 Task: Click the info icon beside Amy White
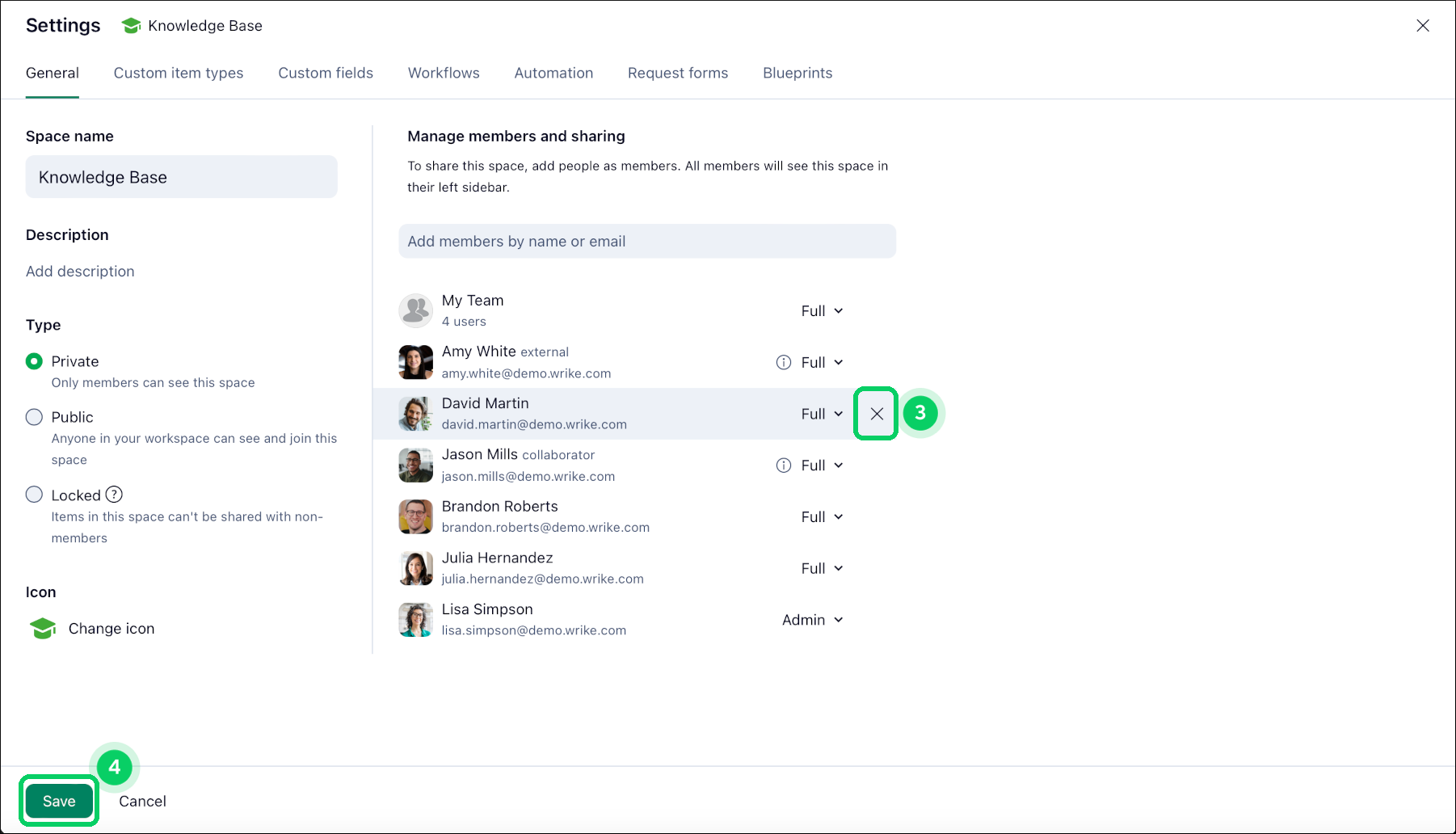pos(783,363)
